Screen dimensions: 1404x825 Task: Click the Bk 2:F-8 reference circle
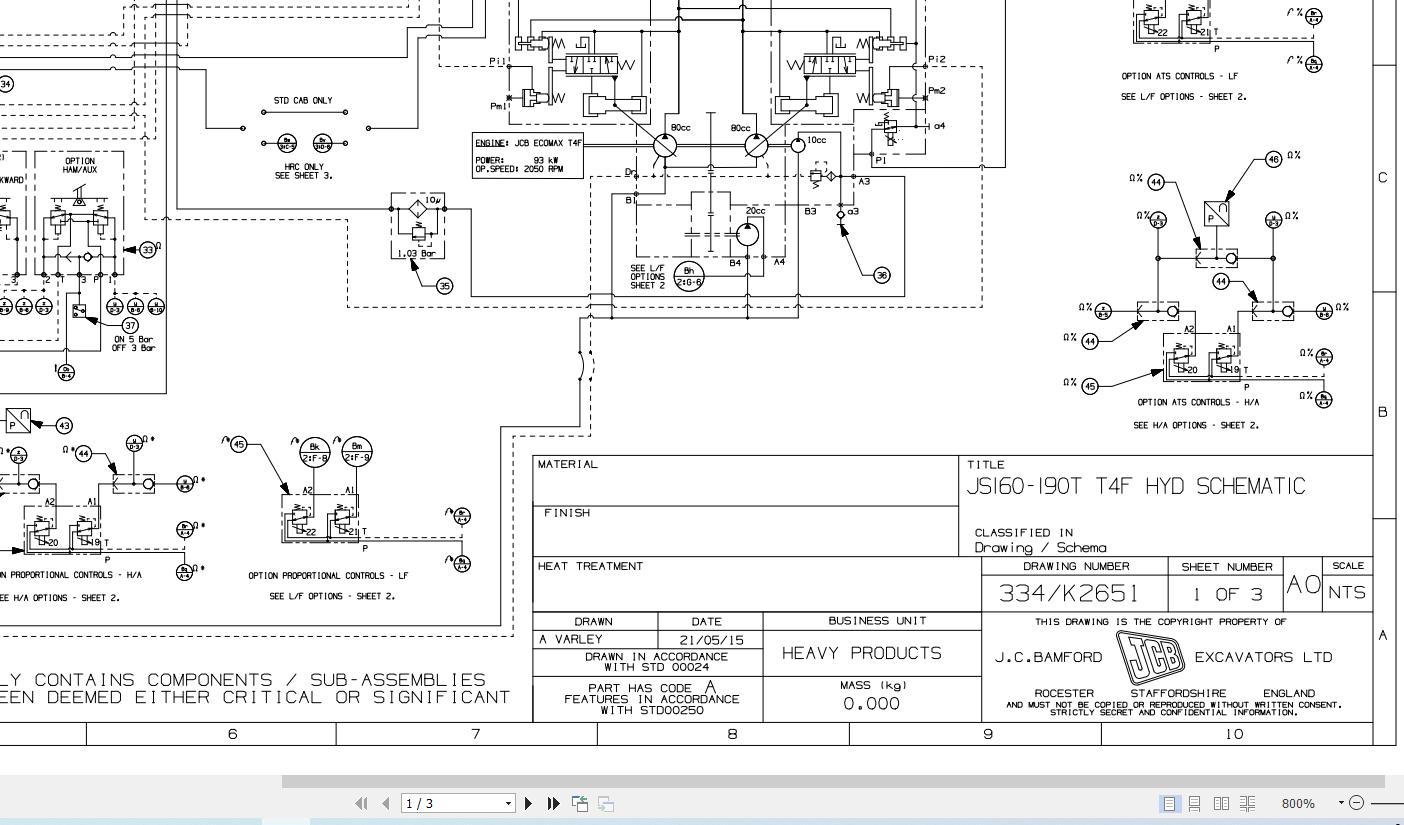tap(314, 452)
